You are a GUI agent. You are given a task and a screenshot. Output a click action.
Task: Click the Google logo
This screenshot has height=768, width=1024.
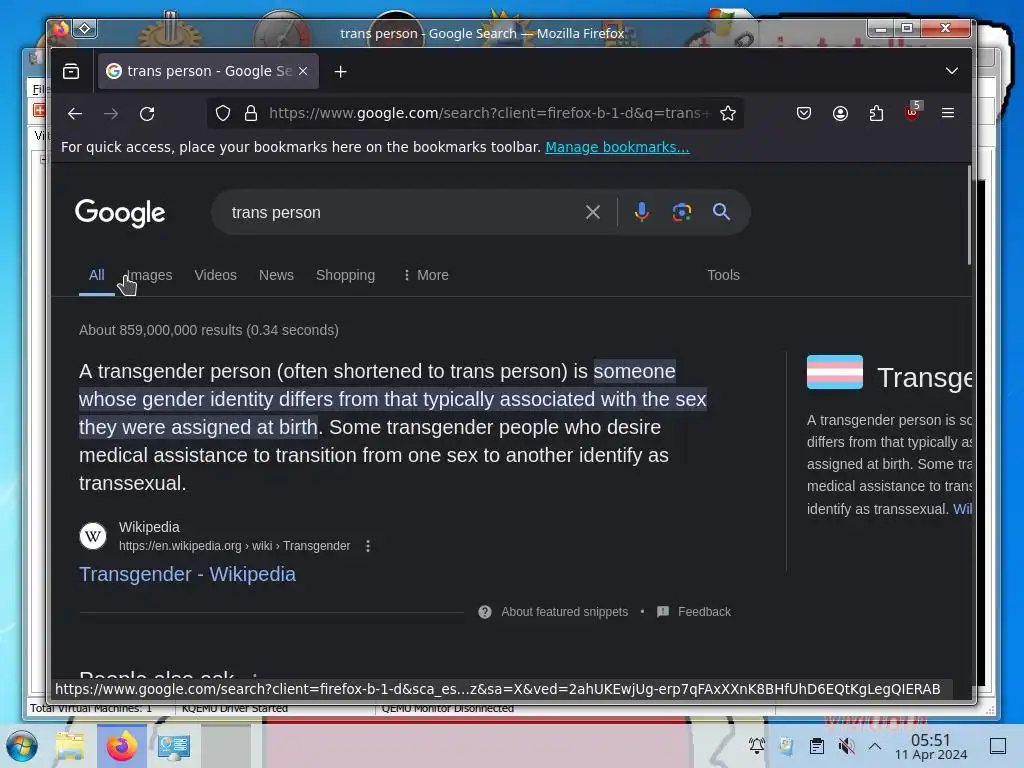(x=120, y=213)
